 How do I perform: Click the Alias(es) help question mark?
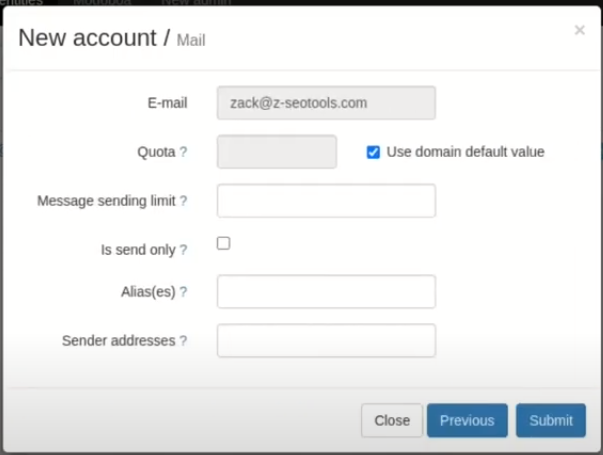183,292
